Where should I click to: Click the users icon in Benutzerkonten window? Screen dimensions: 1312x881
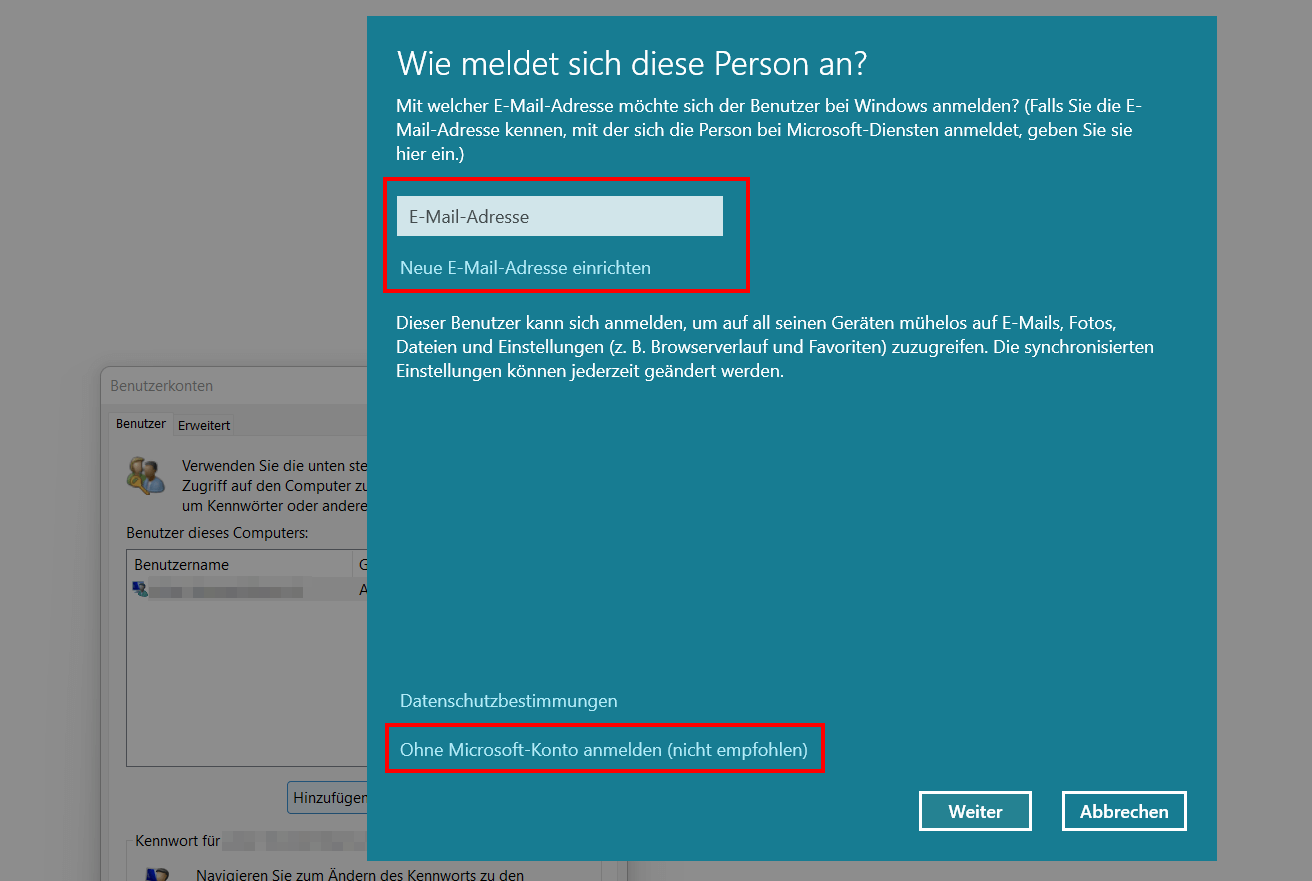click(146, 475)
